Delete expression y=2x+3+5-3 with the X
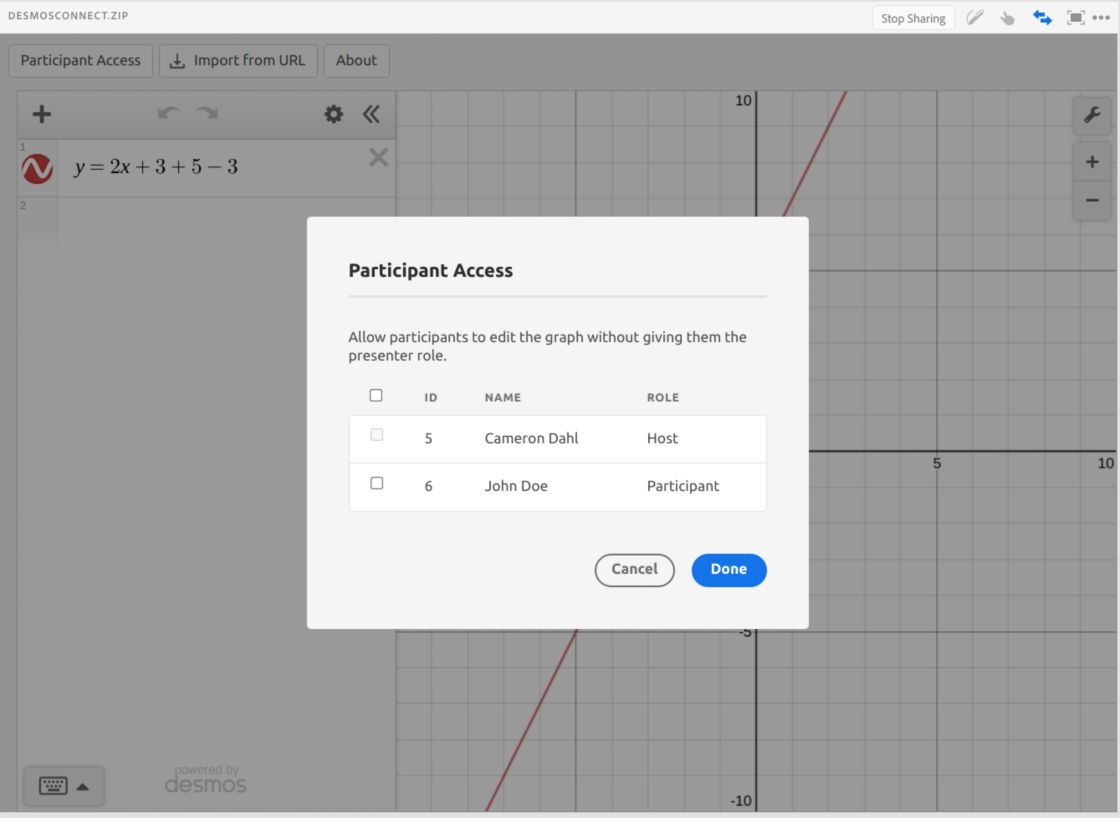 coord(379,157)
